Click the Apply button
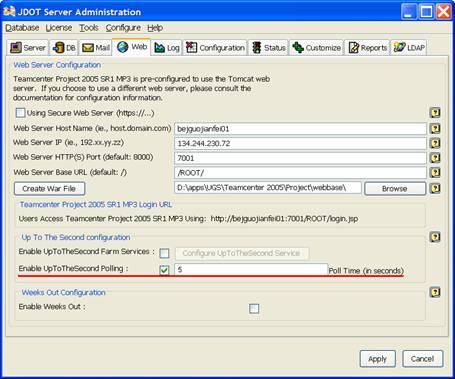The image size is (455, 379). click(x=377, y=359)
